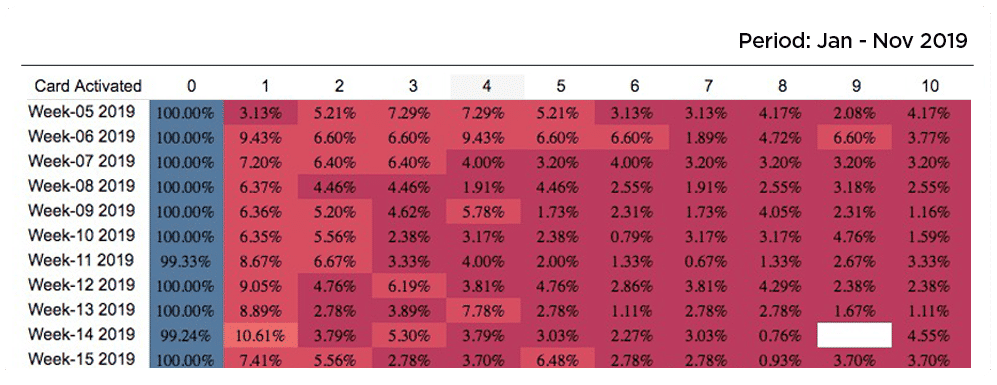The image size is (997, 385).
Task: Select the highlighted column header 4
Action: coord(487,86)
